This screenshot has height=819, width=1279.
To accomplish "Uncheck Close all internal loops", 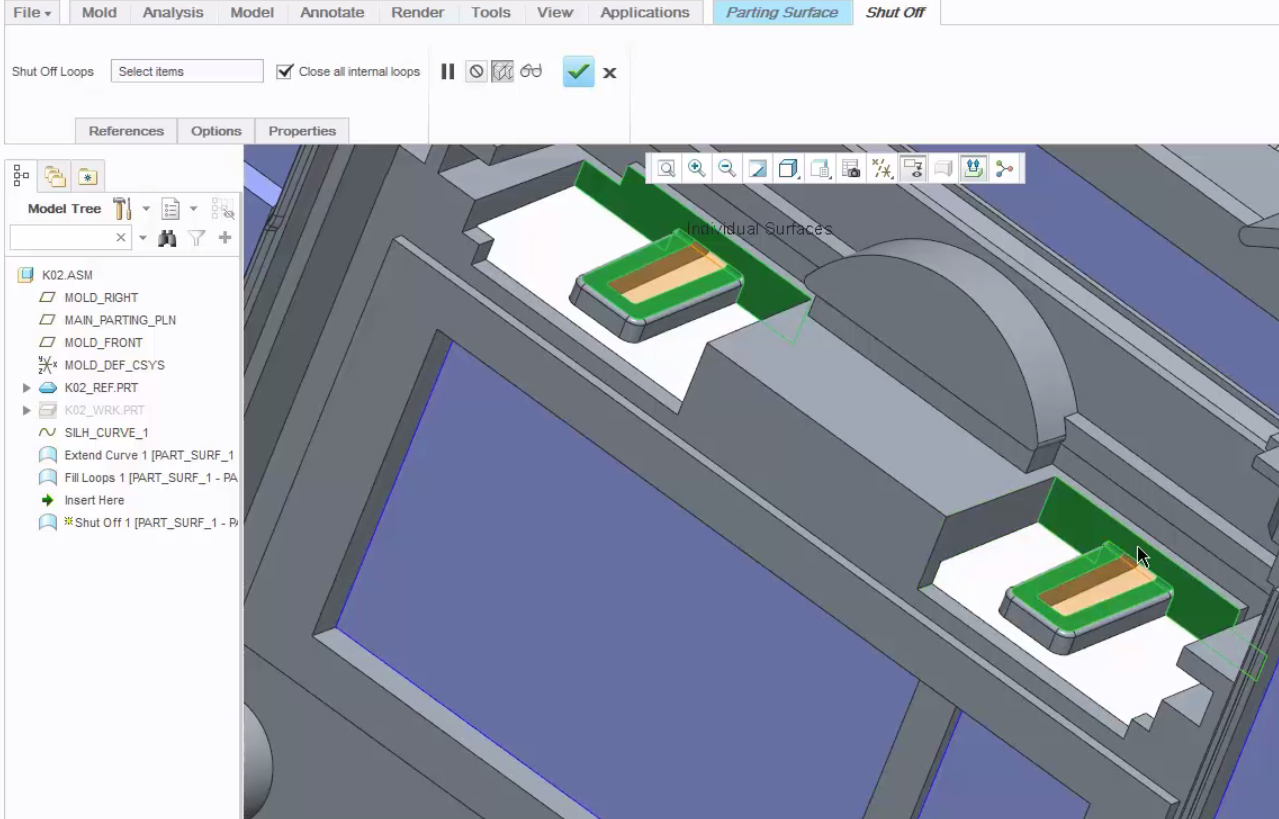I will 285,72.
